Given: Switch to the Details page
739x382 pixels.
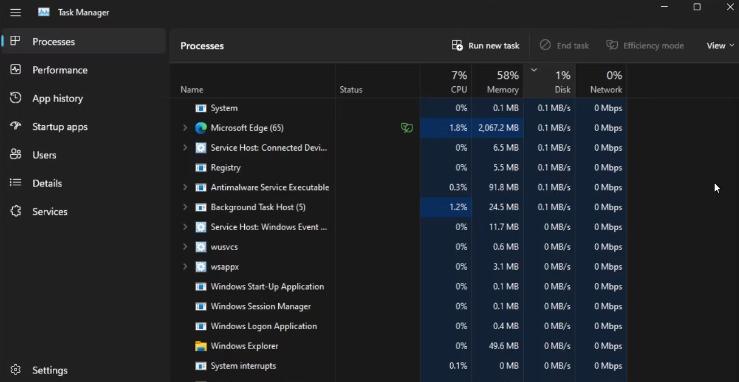Looking at the screenshot, I should point(83,183).
